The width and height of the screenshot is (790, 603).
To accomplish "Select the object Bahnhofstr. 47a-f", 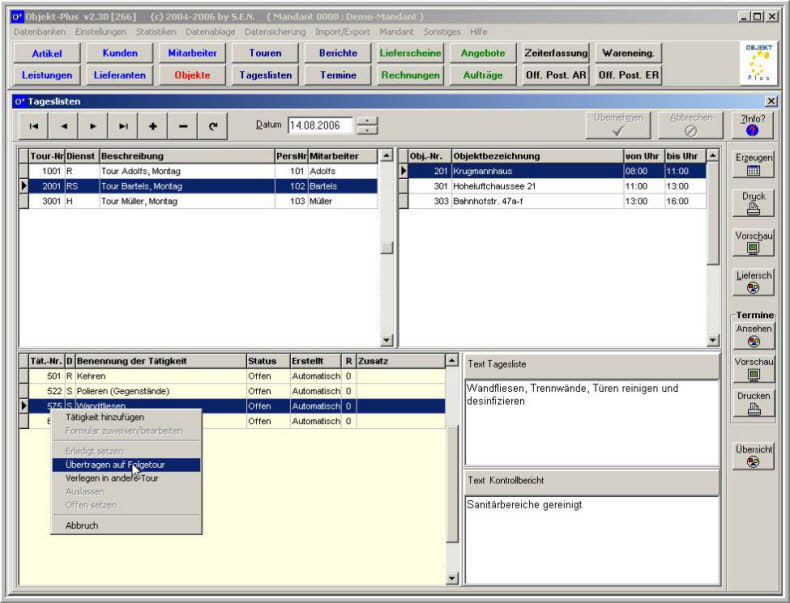I will (553, 202).
